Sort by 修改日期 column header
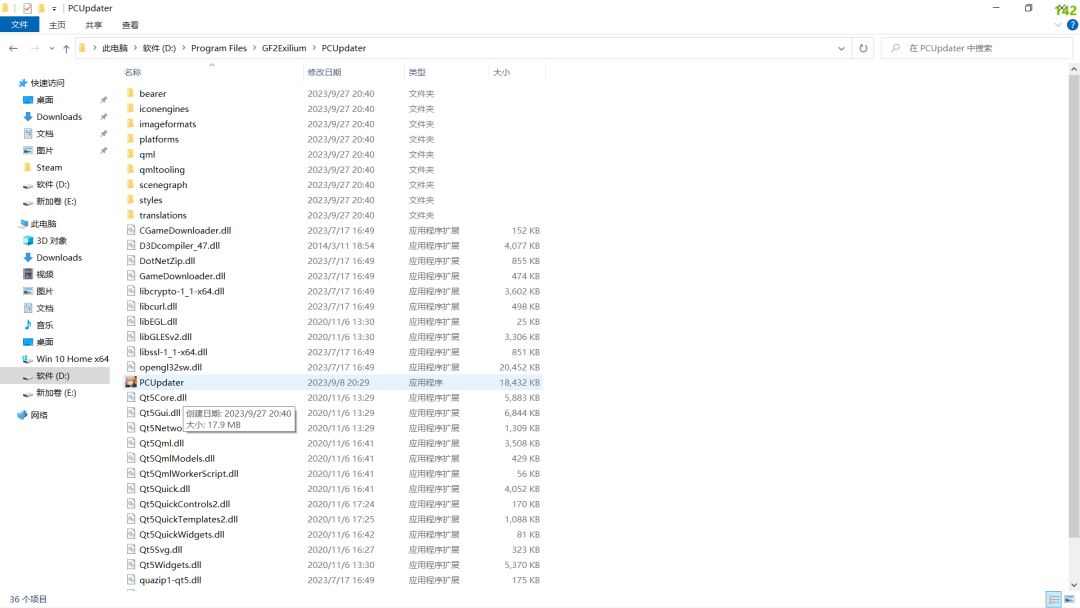 coord(324,72)
